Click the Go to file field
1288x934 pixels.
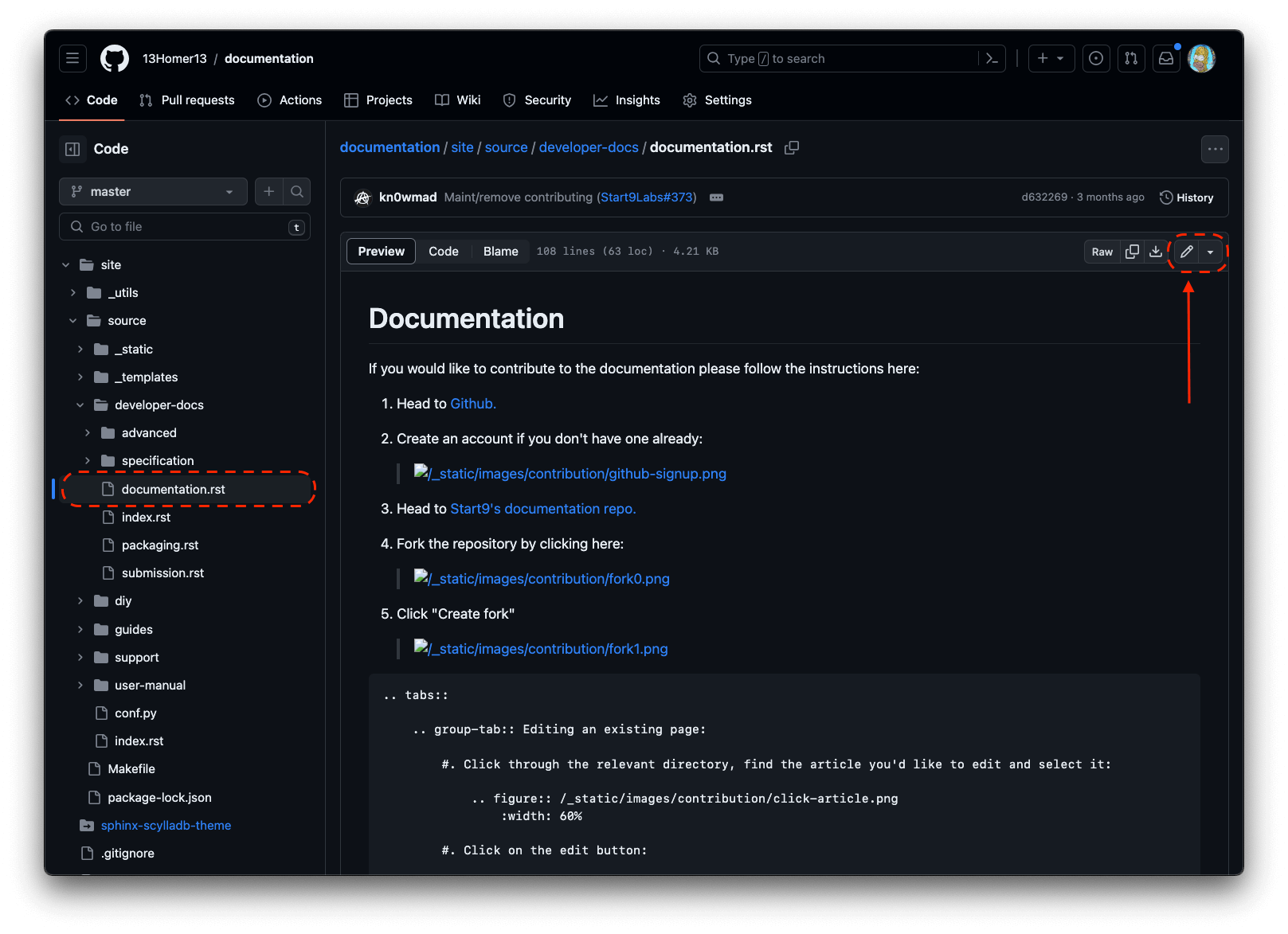click(185, 227)
